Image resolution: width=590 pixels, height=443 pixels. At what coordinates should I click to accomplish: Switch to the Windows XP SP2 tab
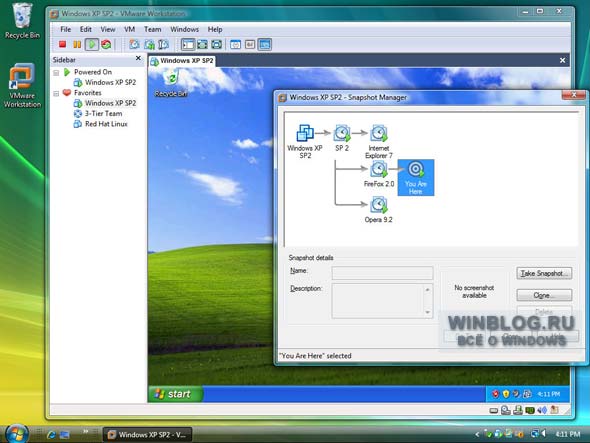point(182,61)
